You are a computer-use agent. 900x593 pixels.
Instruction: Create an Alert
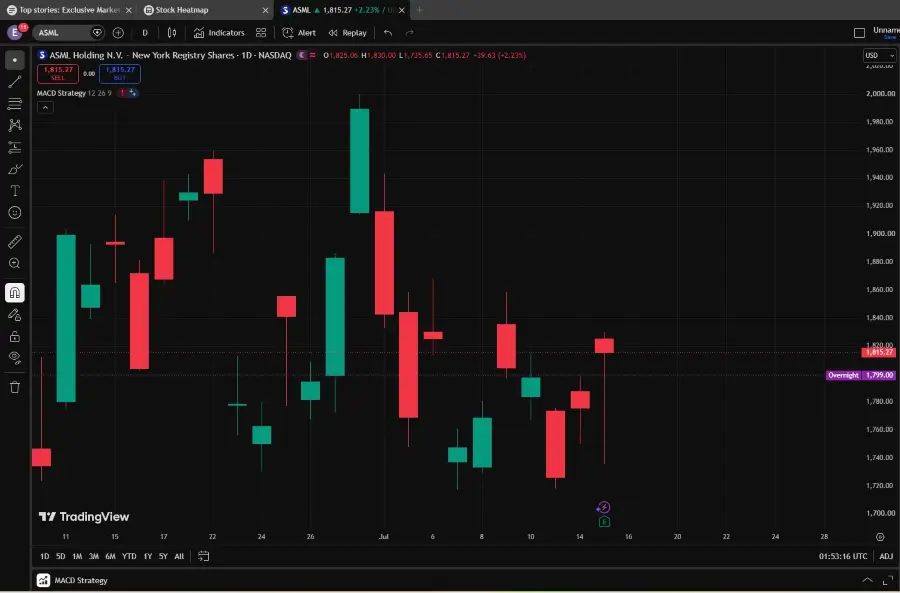(299, 33)
